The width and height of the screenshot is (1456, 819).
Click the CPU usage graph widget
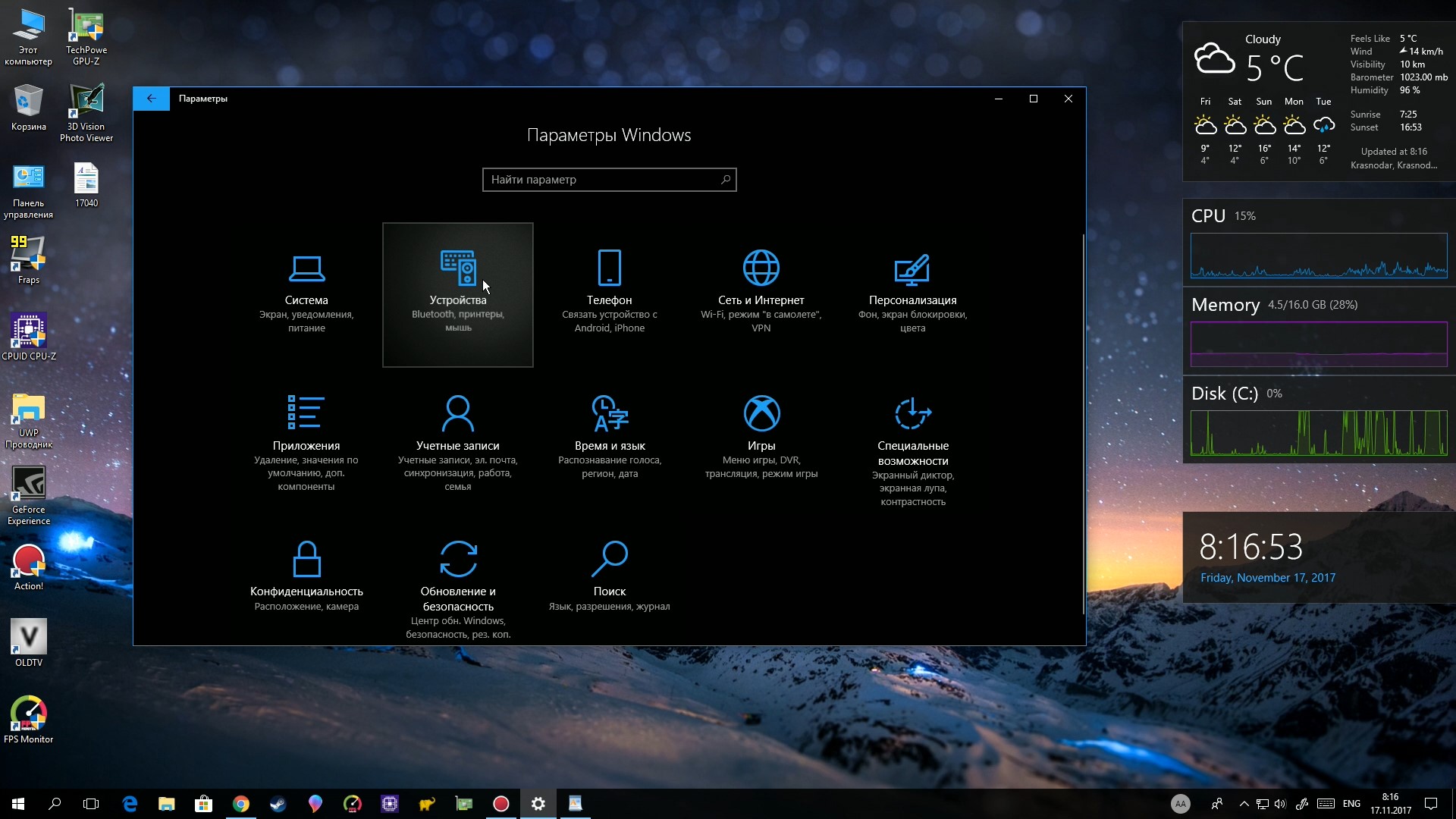point(1319,256)
